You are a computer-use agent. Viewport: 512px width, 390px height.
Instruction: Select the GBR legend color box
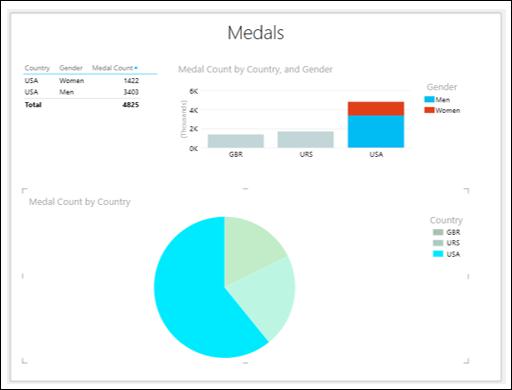tap(438, 232)
